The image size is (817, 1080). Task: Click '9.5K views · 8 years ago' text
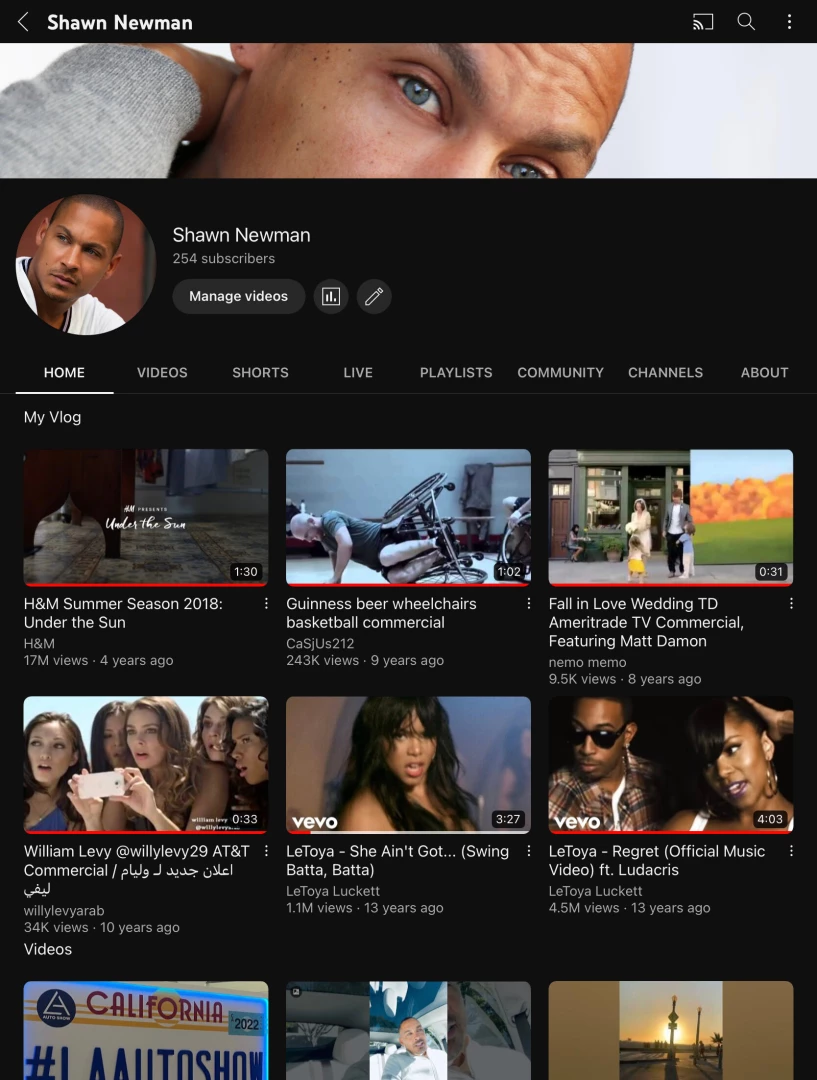[625, 678]
